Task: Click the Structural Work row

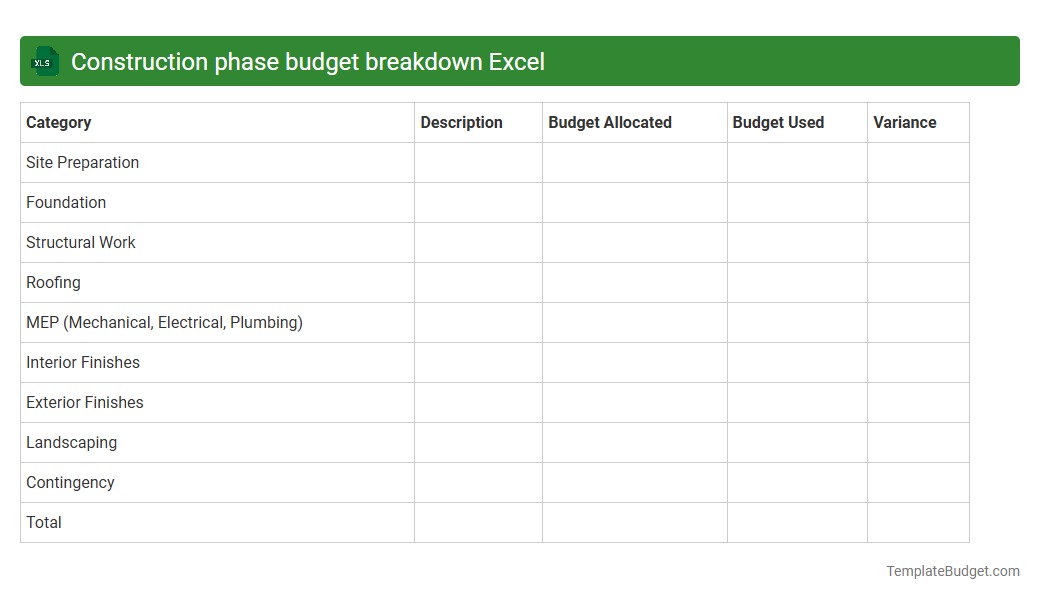Action: [x=81, y=242]
